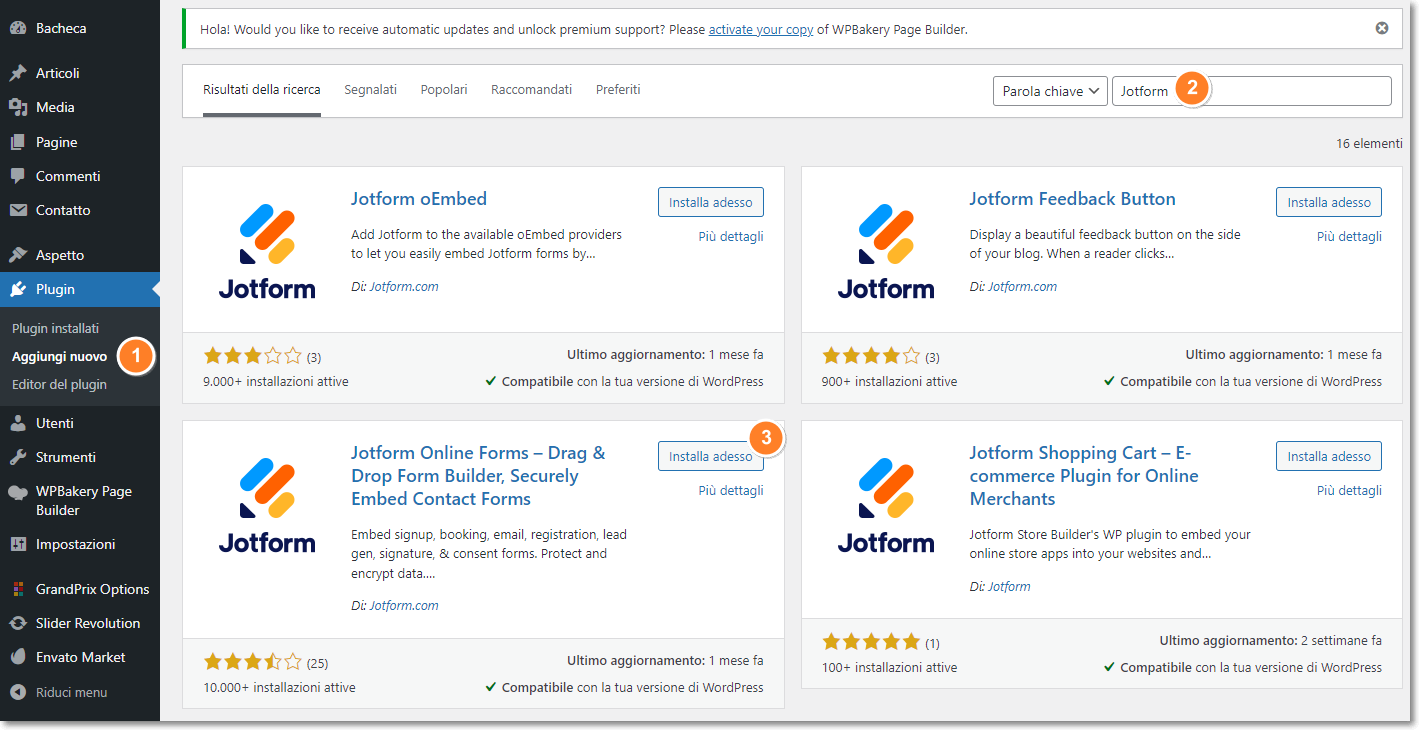The image size is (1419, 730).
Task: Dismiss the WPBakery activation notice
Action: pos(1382,28)
